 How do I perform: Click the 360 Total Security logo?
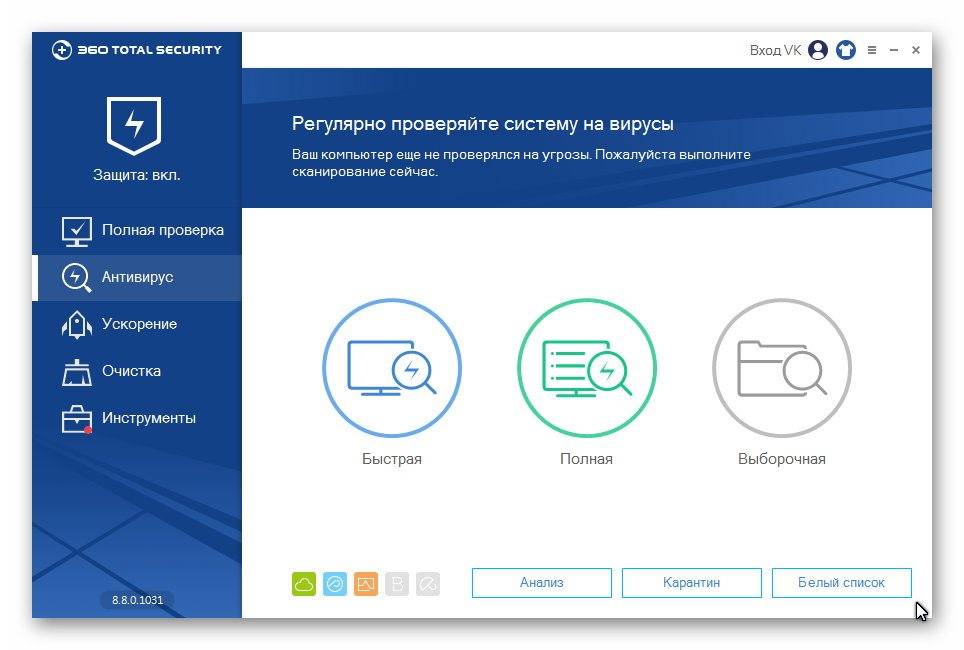pyautogui.click(x=136, y=50)
